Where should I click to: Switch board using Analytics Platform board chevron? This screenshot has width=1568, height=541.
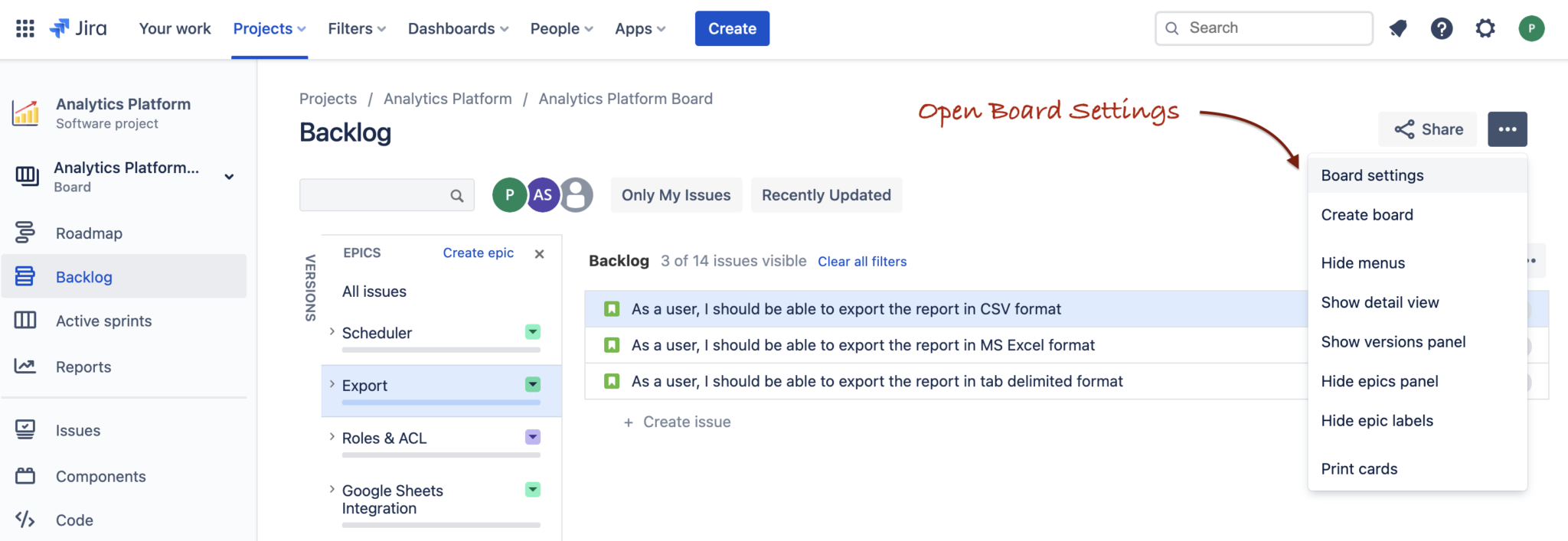point(229,177)
